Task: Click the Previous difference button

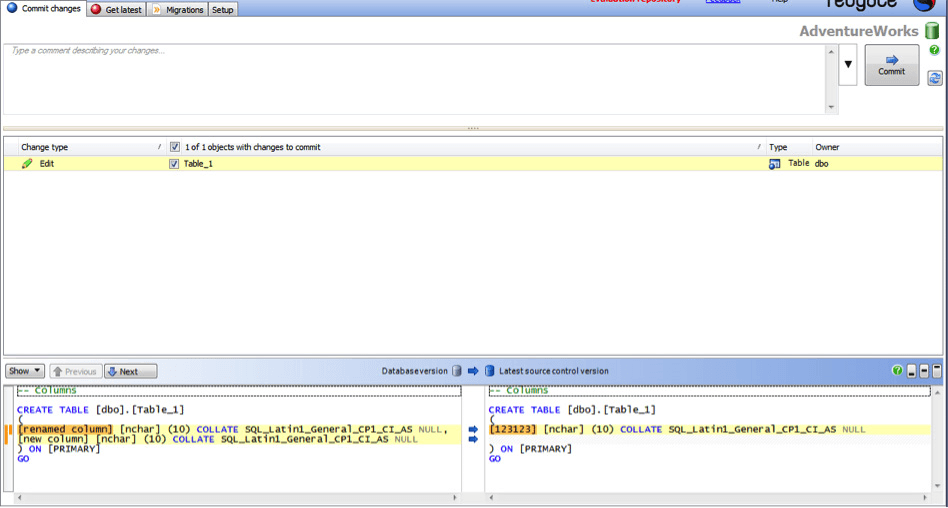Action: [75, 371]
